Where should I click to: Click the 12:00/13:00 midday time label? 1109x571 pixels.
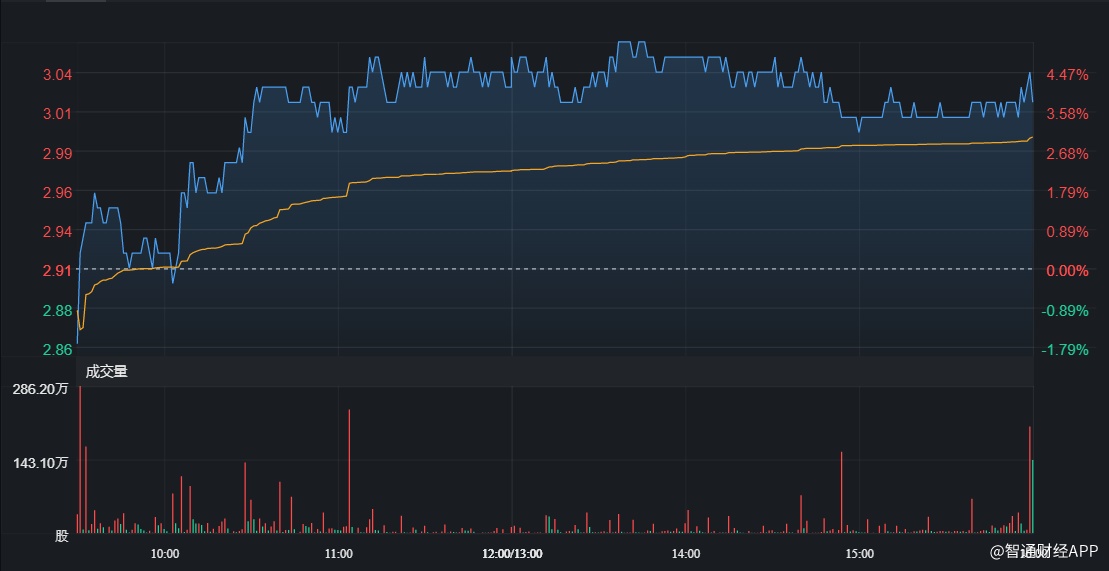(512, 553)
